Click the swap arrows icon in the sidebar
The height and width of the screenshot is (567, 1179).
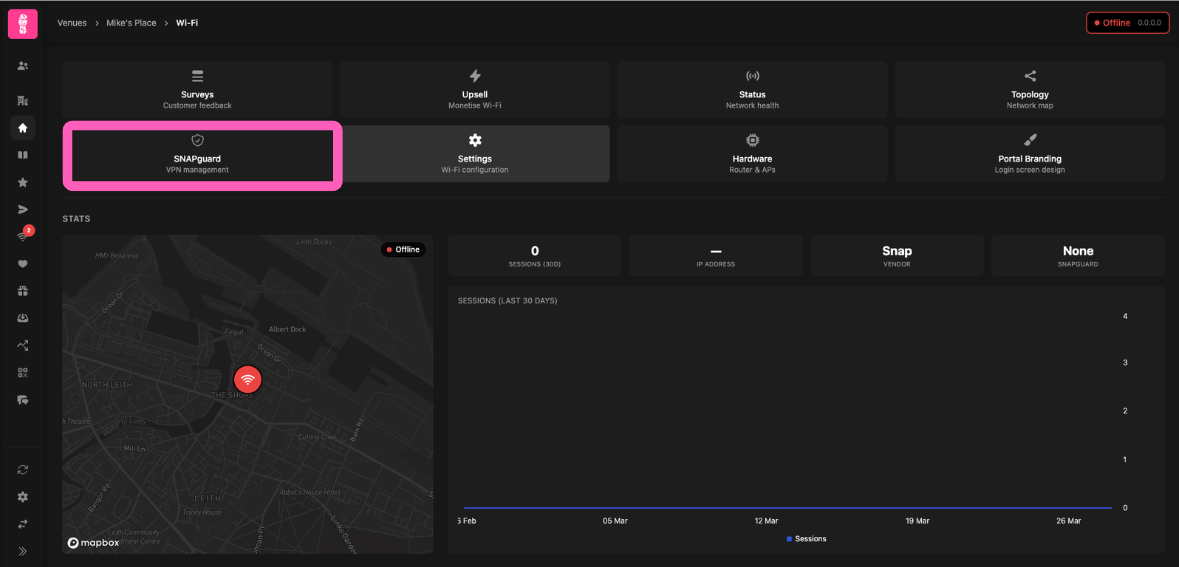click(22, 524)
